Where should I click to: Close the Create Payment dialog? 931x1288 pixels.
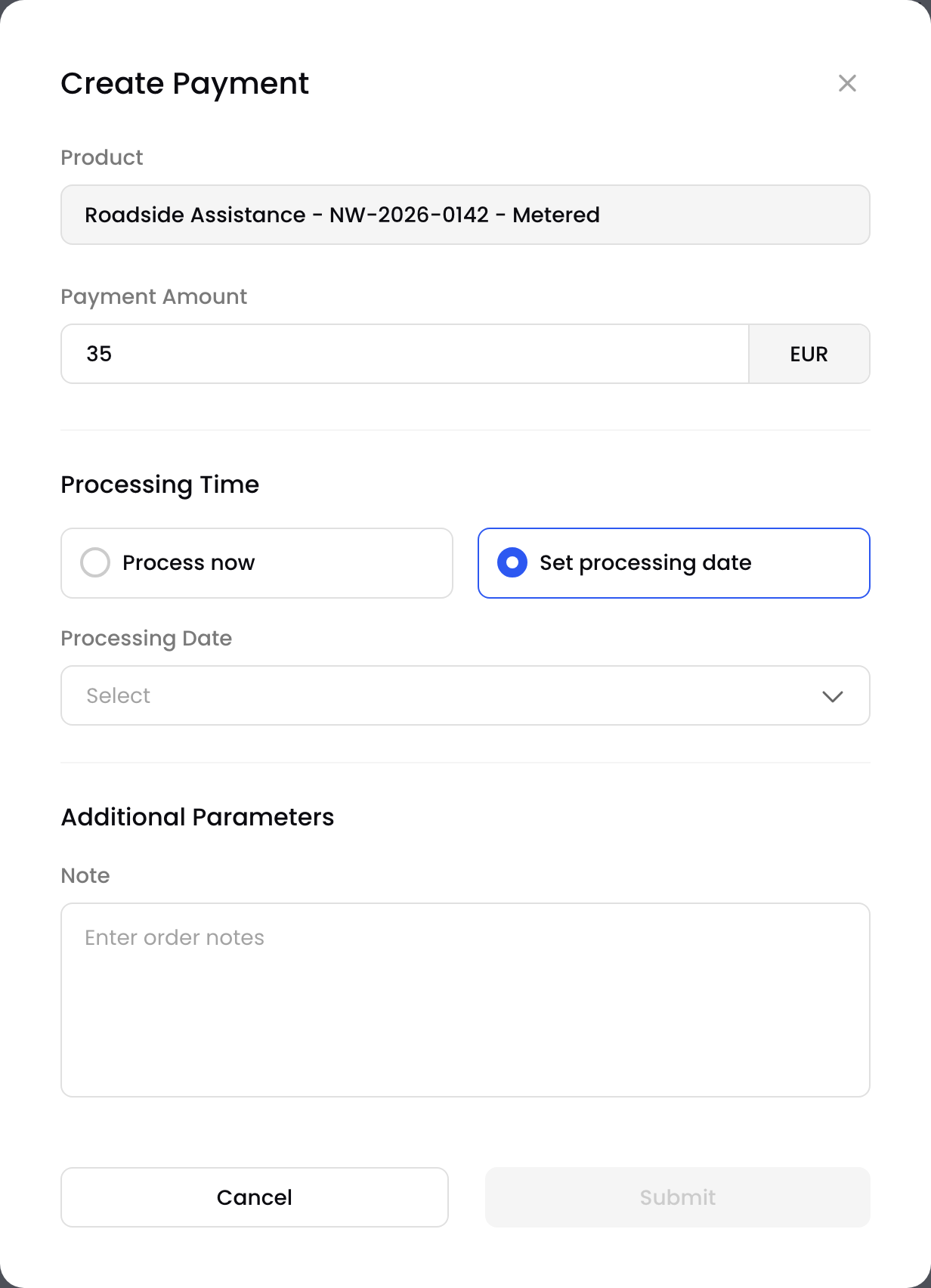(x=847, y=83)
